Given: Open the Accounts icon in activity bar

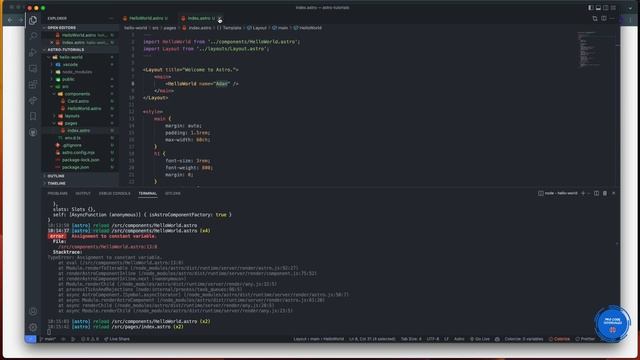Looking at the screenshot, I should click(33, 311).
